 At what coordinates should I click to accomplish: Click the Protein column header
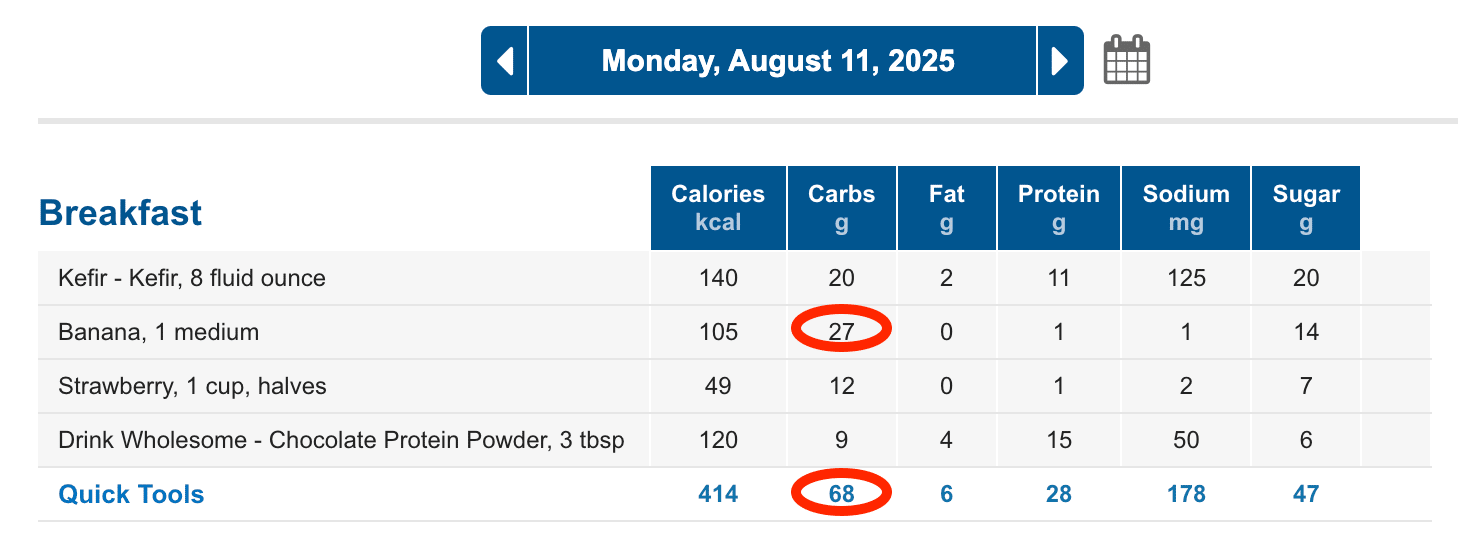click(x=1059, y=207)
